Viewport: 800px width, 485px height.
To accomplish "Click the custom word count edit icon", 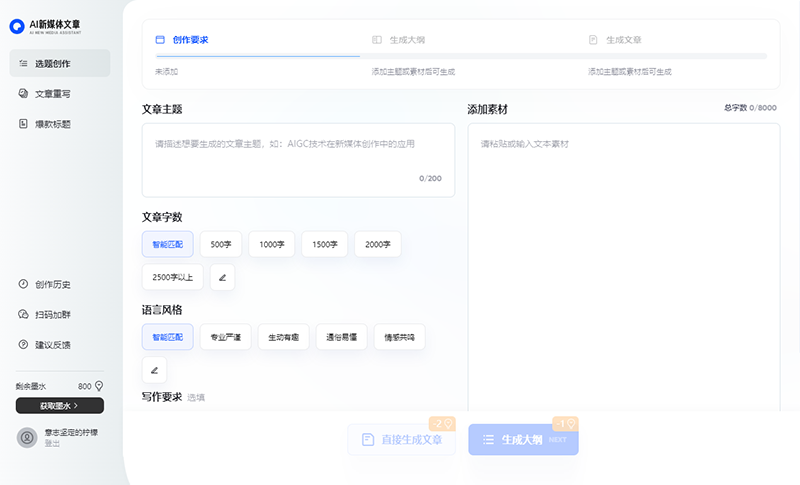I will coord(222,277).
